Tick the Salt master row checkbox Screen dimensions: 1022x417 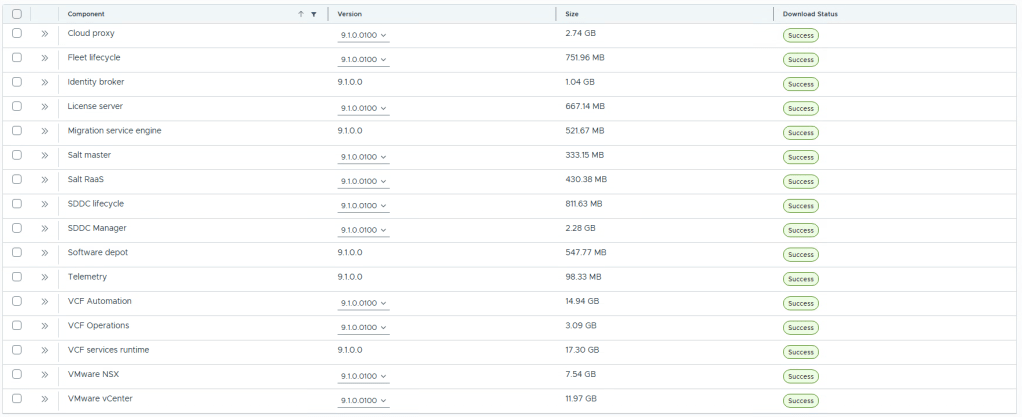(x=17, y=155)
